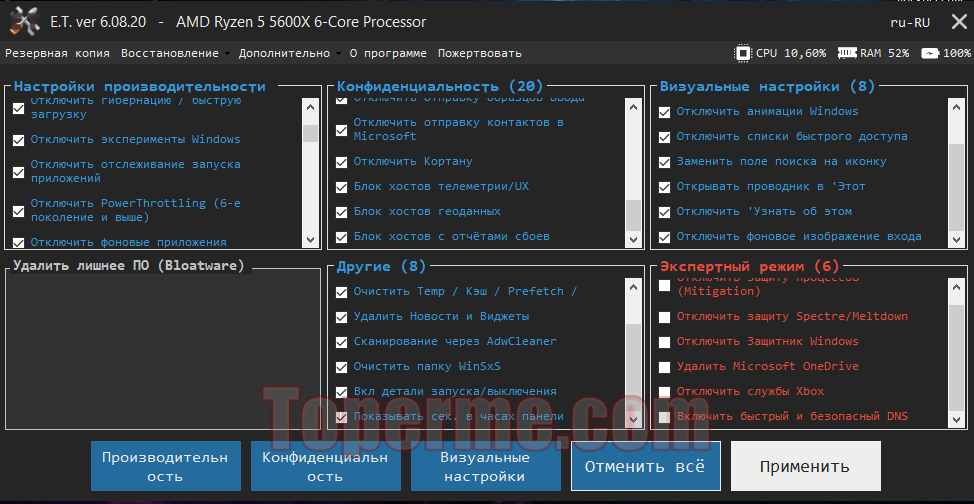Click the Отменить всё button

pyautogui.click(x=645, y=466)
